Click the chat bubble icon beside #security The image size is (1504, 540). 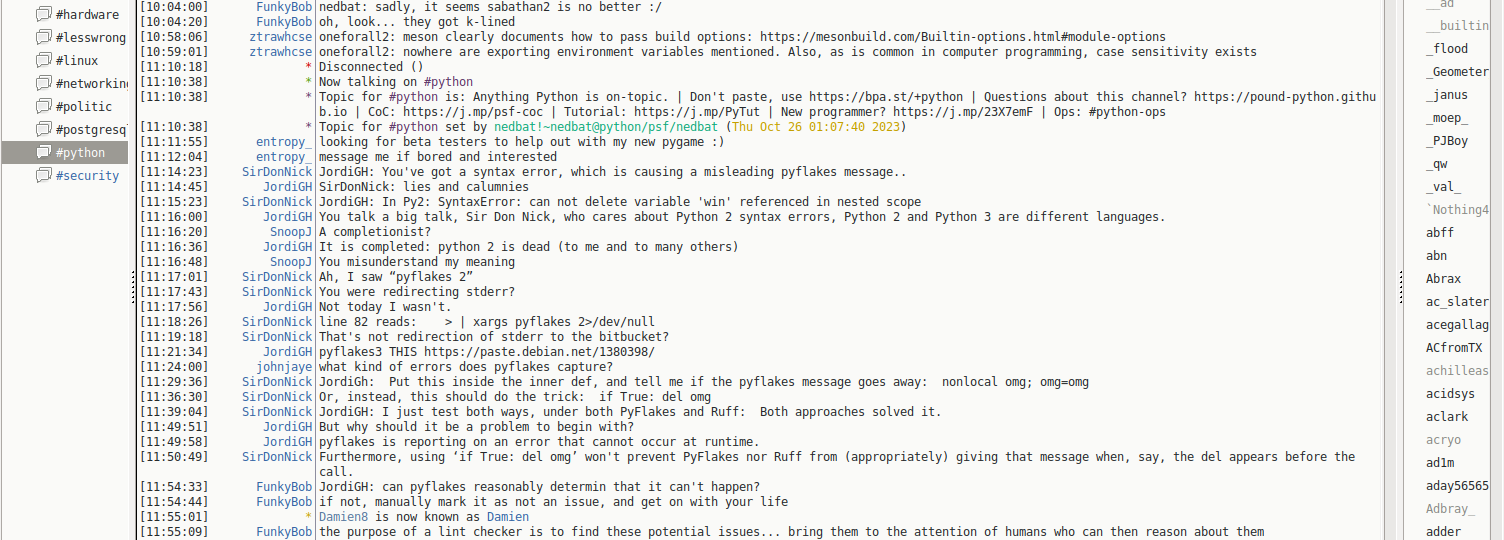43,175
